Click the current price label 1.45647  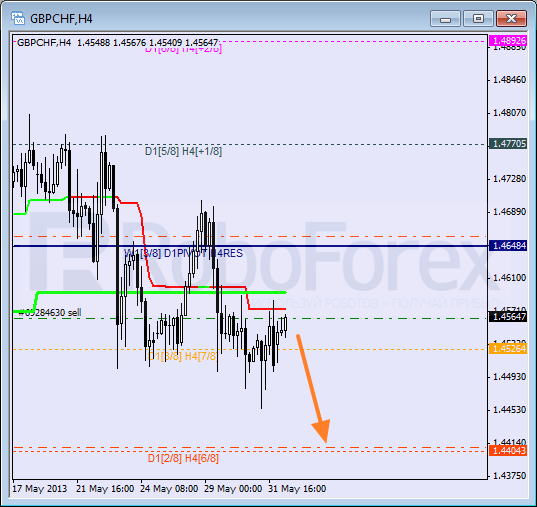tap(508, 317)
